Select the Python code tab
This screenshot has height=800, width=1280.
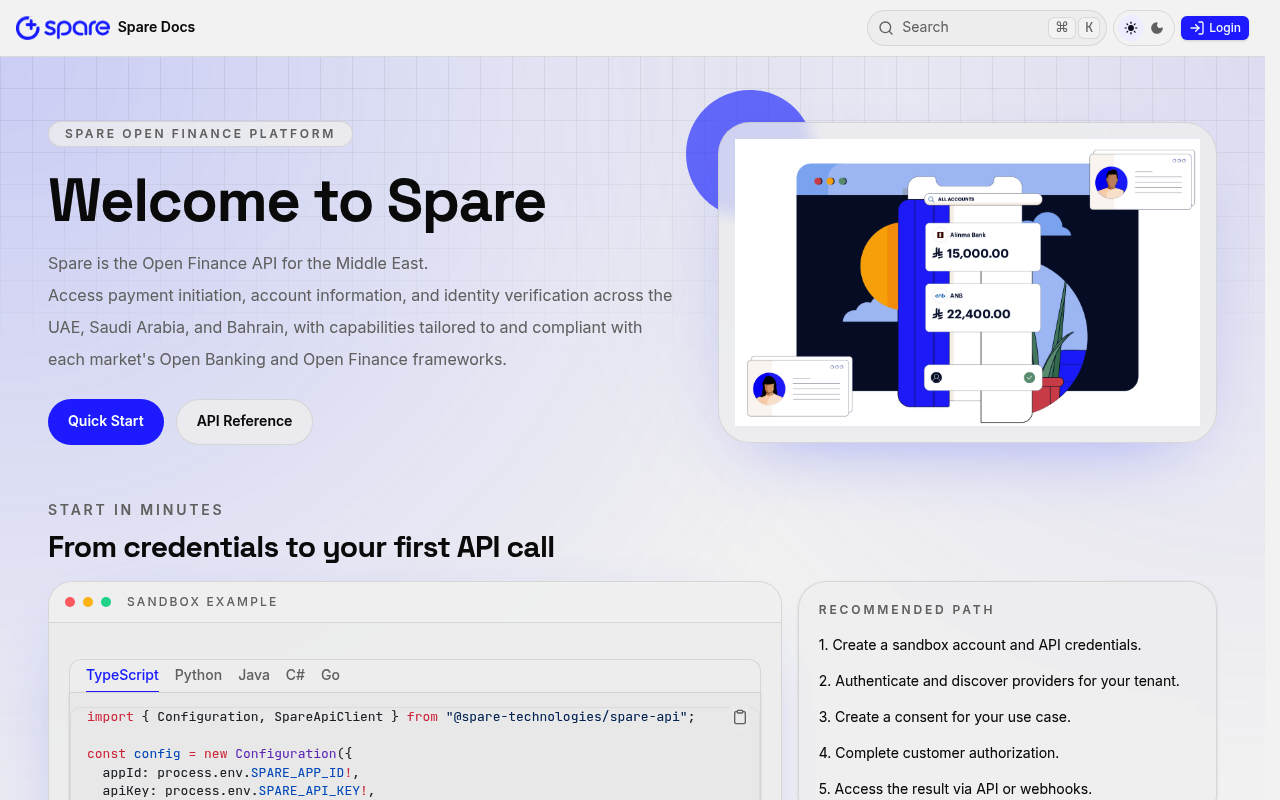[198, 675]
